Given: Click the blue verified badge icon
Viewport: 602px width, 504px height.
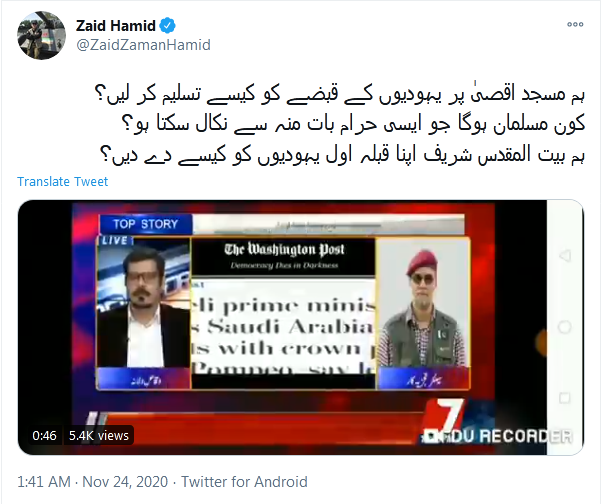Looking at the screenshot, I should click(167, 26).
